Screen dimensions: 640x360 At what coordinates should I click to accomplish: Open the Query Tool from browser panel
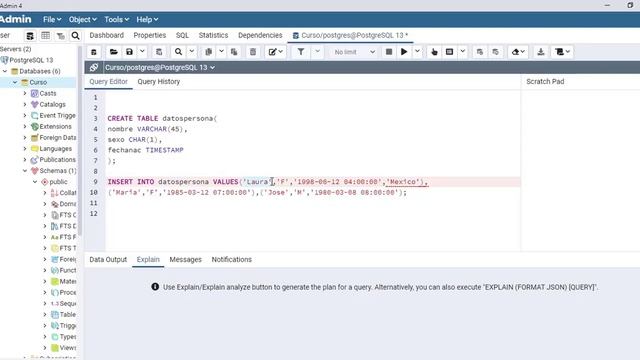pos(30,36)
